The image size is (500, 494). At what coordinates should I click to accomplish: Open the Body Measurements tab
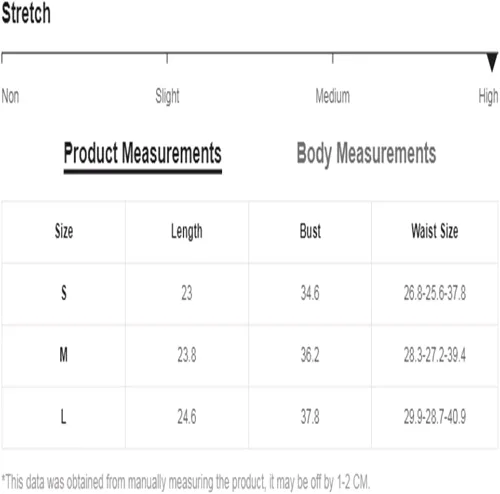tap(366, 154)
